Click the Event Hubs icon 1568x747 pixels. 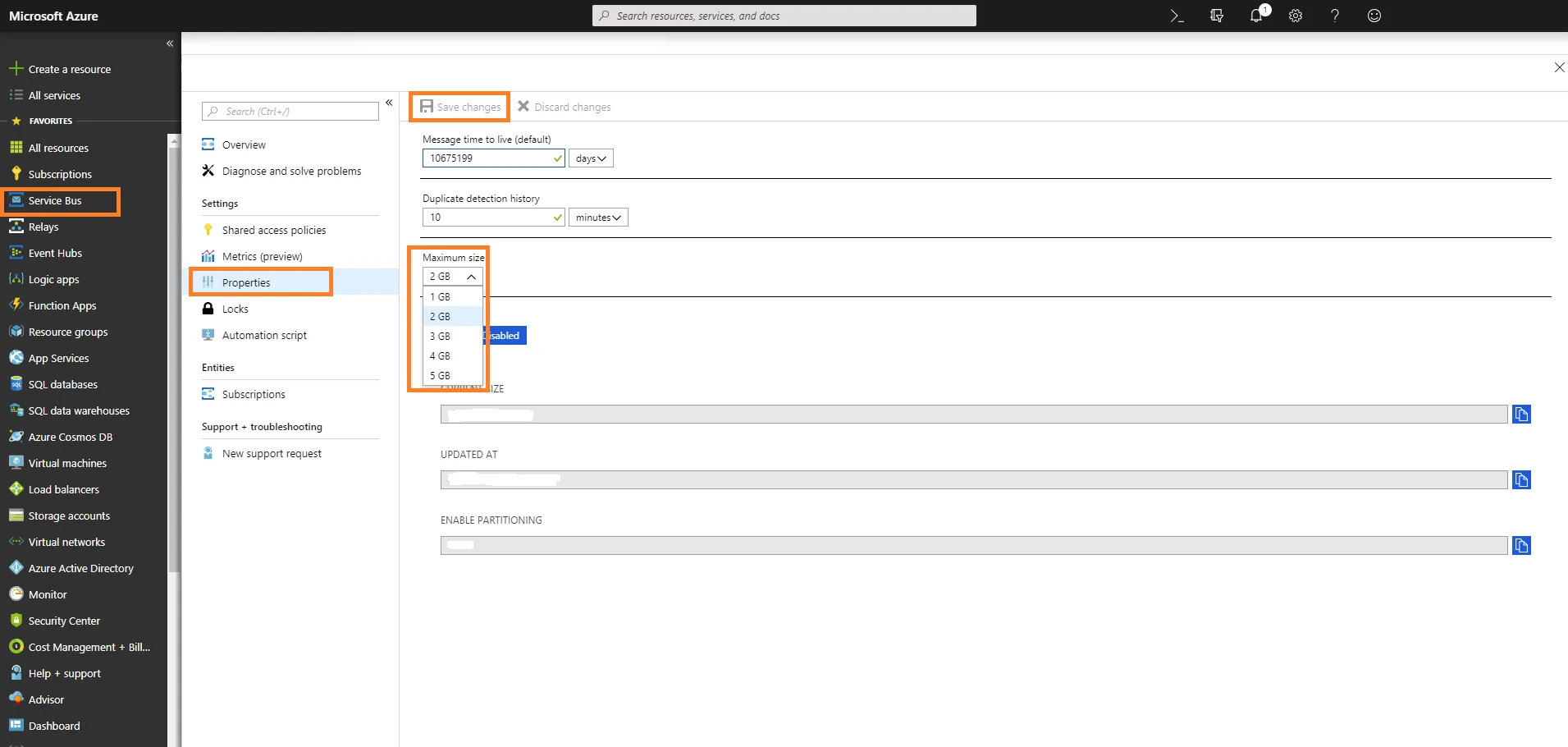point(16,253)
